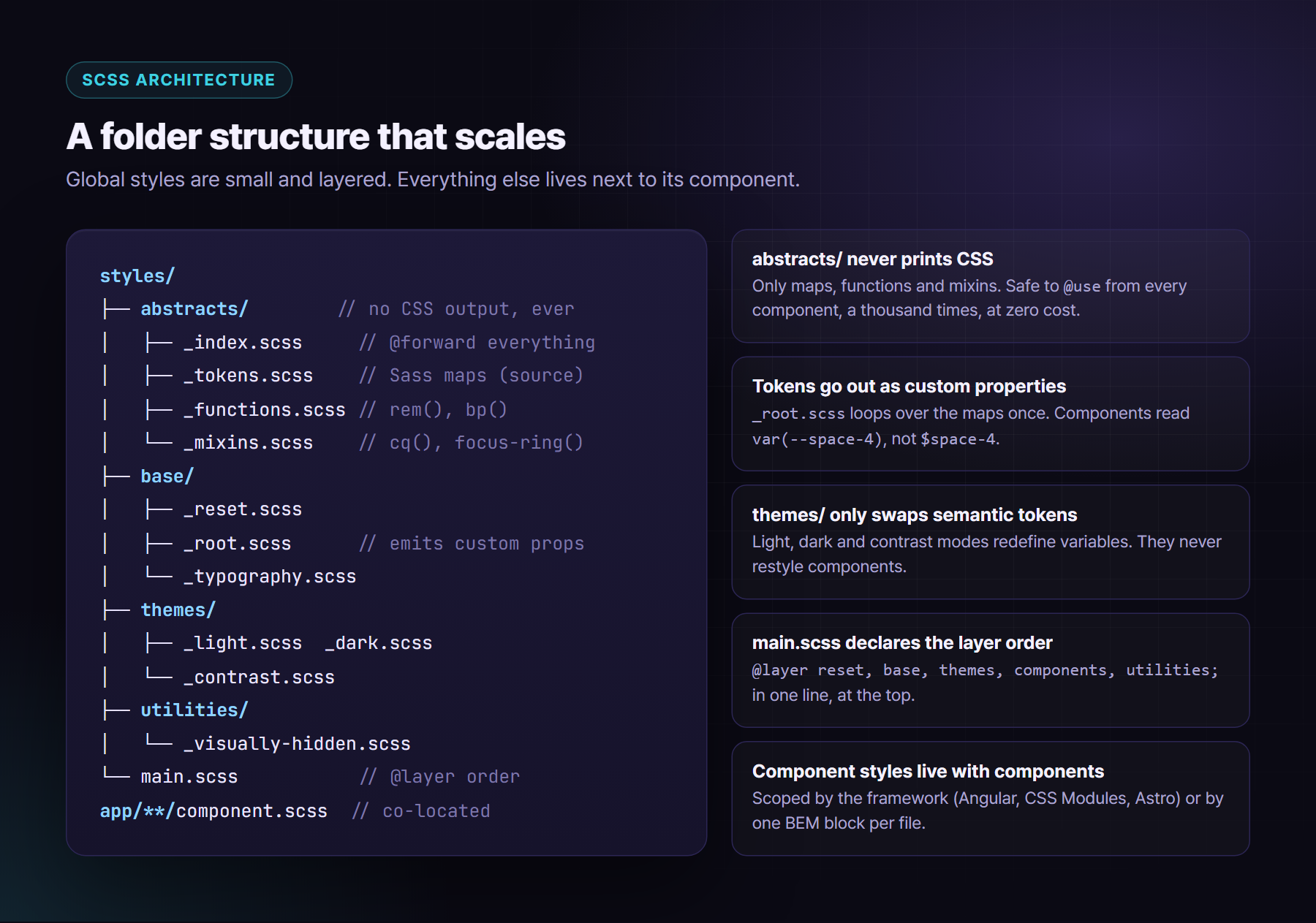This screenshot has width=1316, height=923.
Task: Click 'main.scss declares the layer order' title
Action: tap(902, 643)
